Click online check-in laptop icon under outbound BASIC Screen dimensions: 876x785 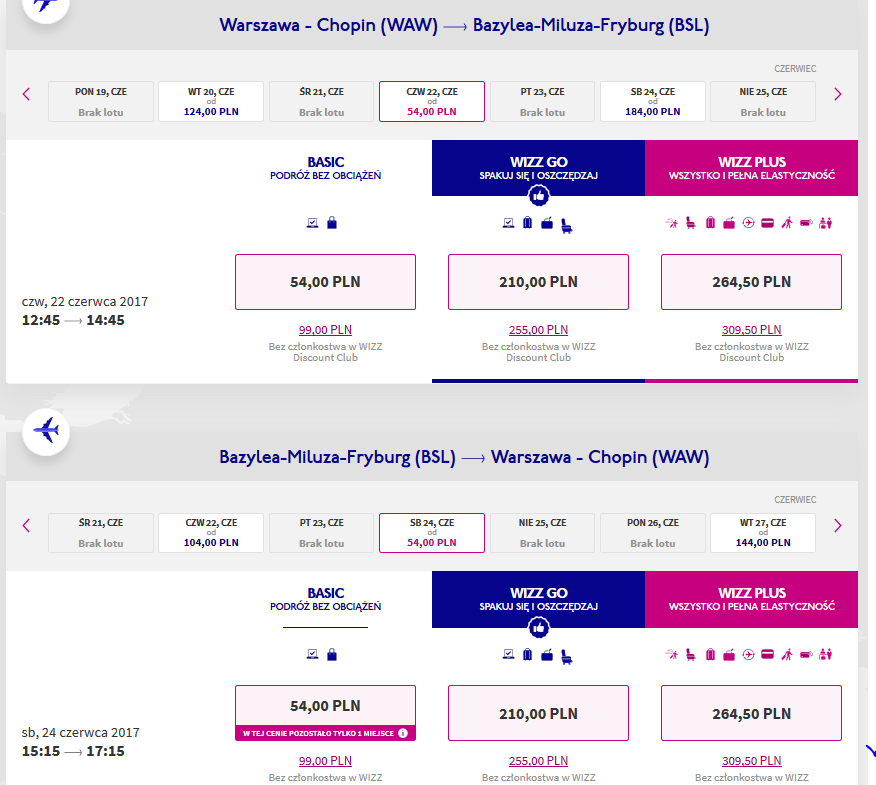(x=312, y=223)
